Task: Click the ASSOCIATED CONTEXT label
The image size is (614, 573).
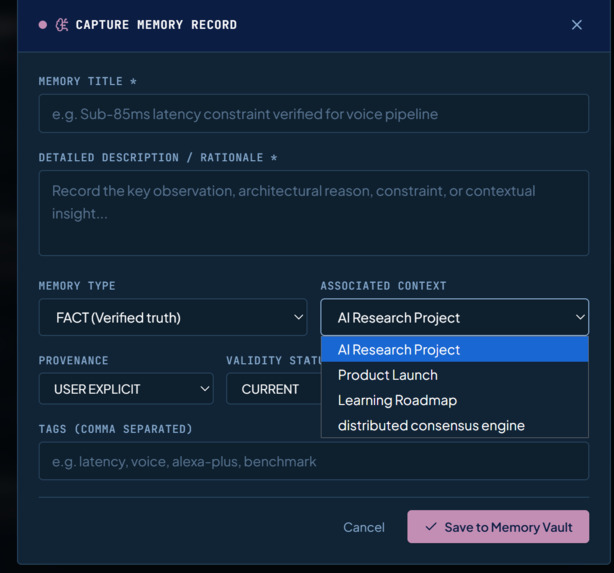Action: pos(383,286)
